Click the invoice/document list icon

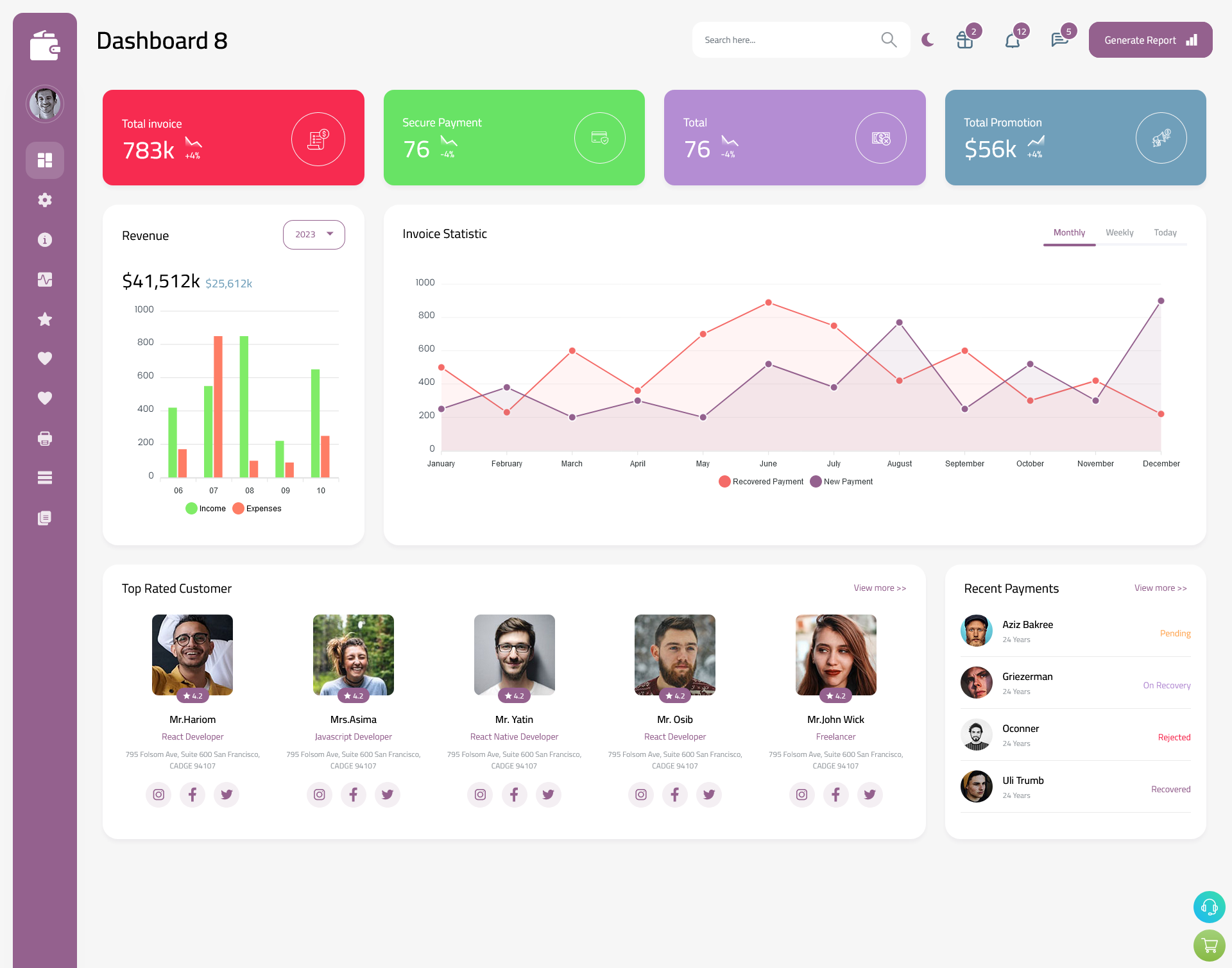tap(44, 517)
